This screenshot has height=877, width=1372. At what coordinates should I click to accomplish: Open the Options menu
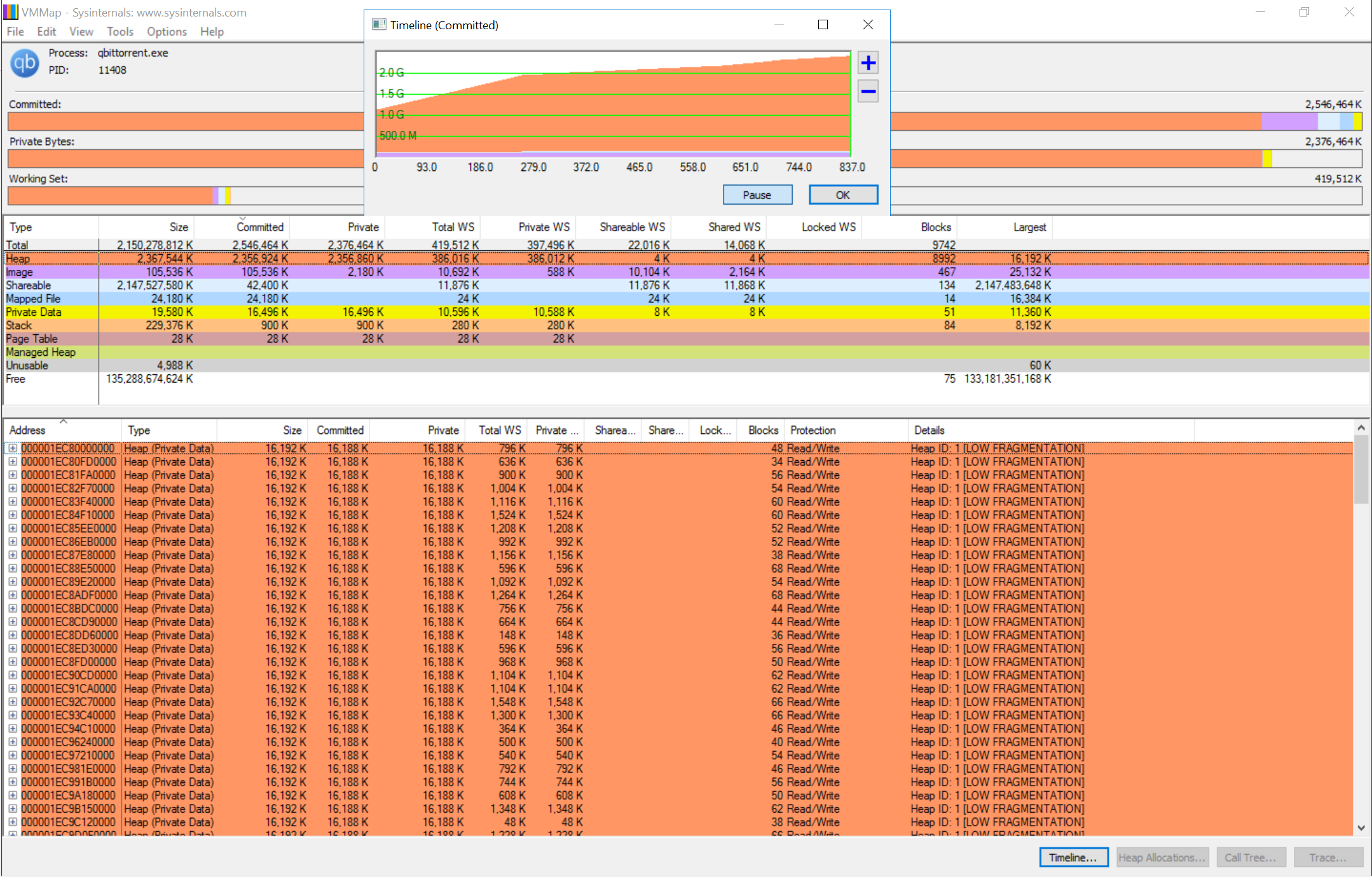tap(167, 32)
